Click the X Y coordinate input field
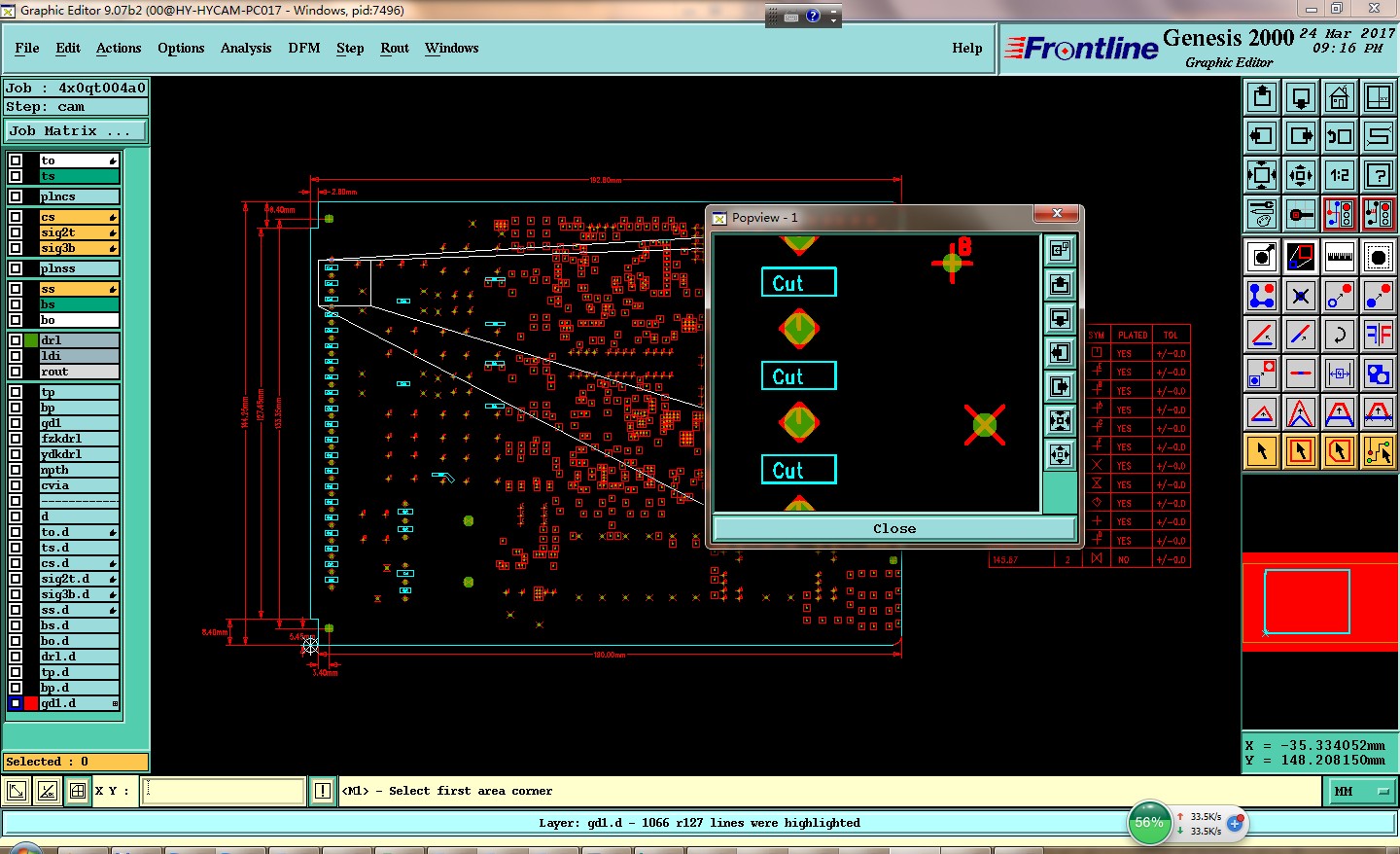This screenshot has width=1400, height=854. pyautogui.click(x=224, y=791)
